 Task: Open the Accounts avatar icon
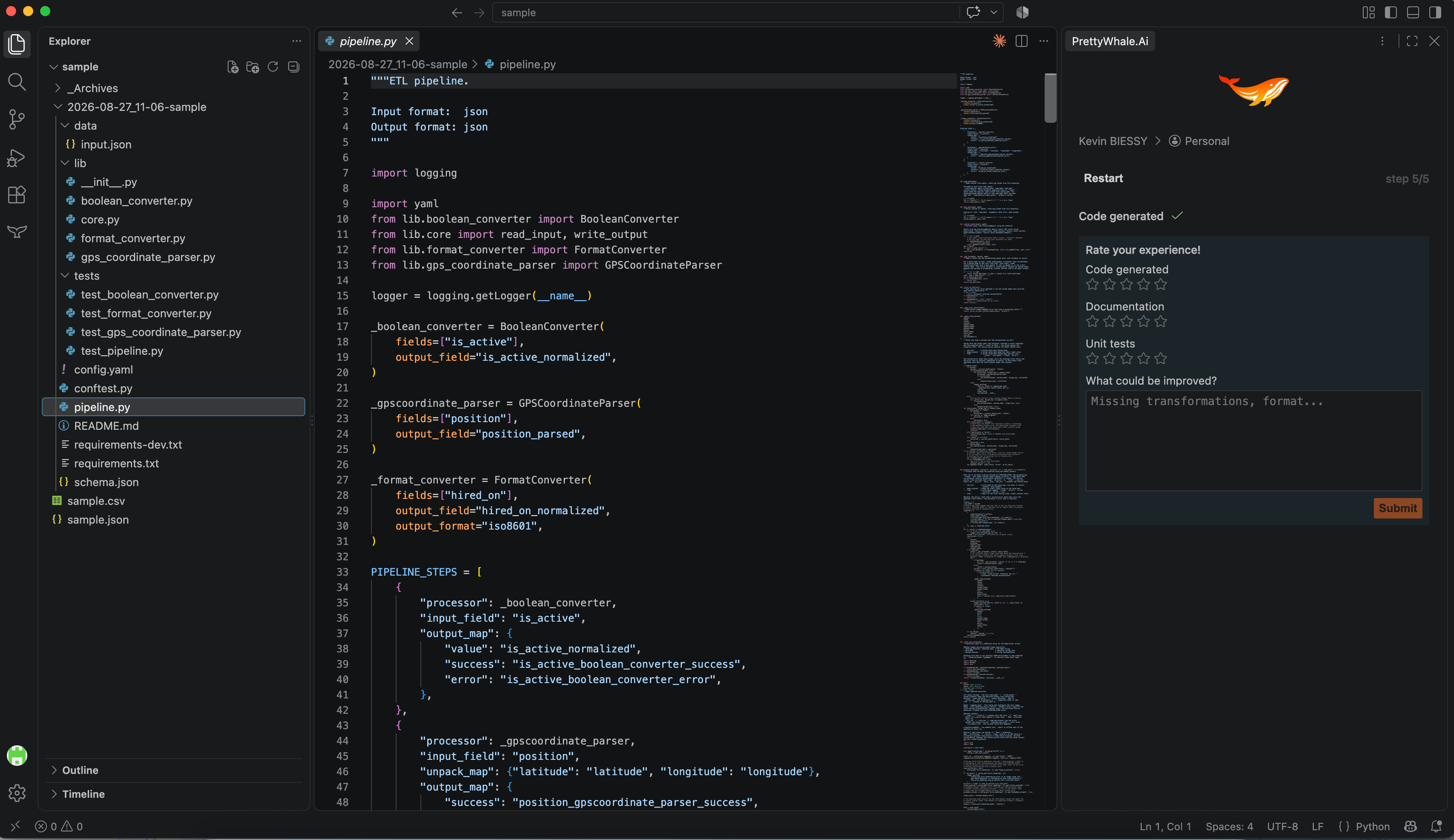17,755
